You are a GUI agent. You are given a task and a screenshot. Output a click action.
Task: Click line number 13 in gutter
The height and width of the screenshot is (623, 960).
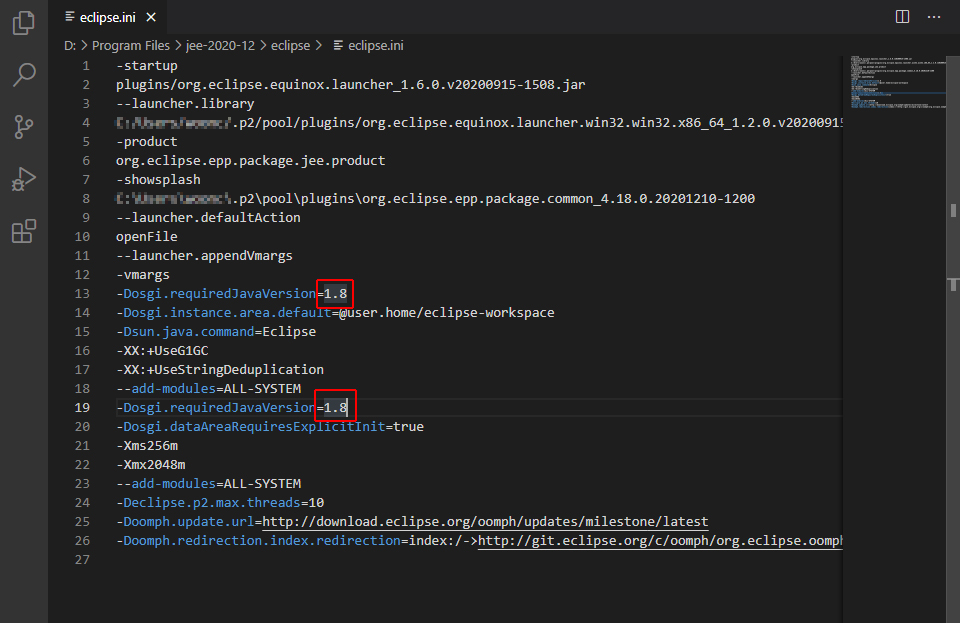(82, 294)
